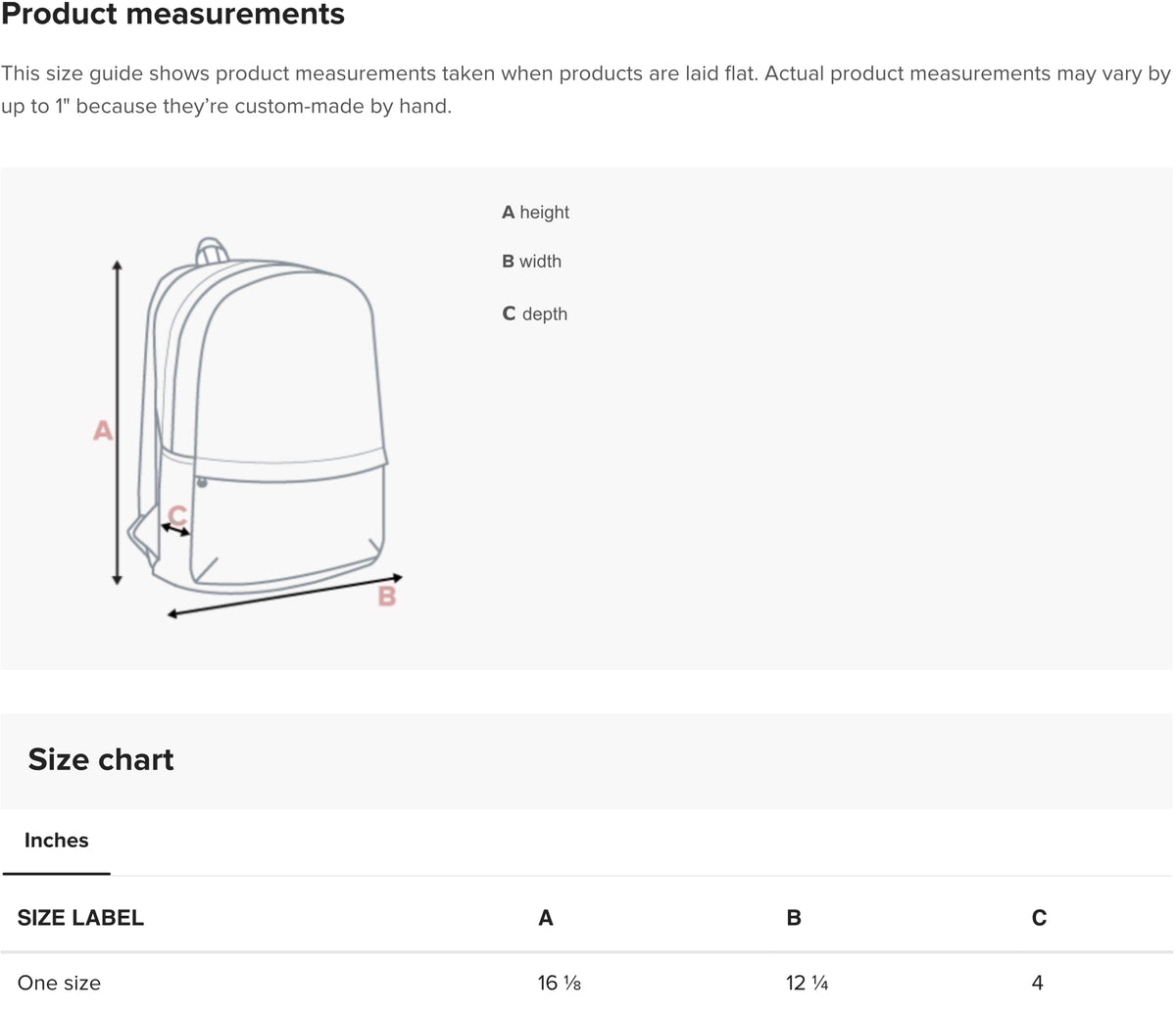
Task: Click the red letter A on diagram
Action: point(103,430)
